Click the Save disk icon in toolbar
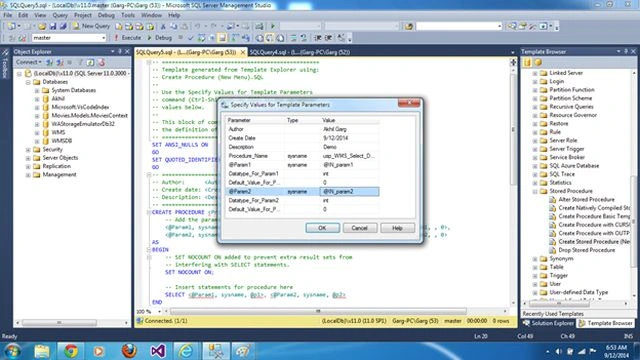The width and height of the screenshot is (640, 360). coord(53,26)
